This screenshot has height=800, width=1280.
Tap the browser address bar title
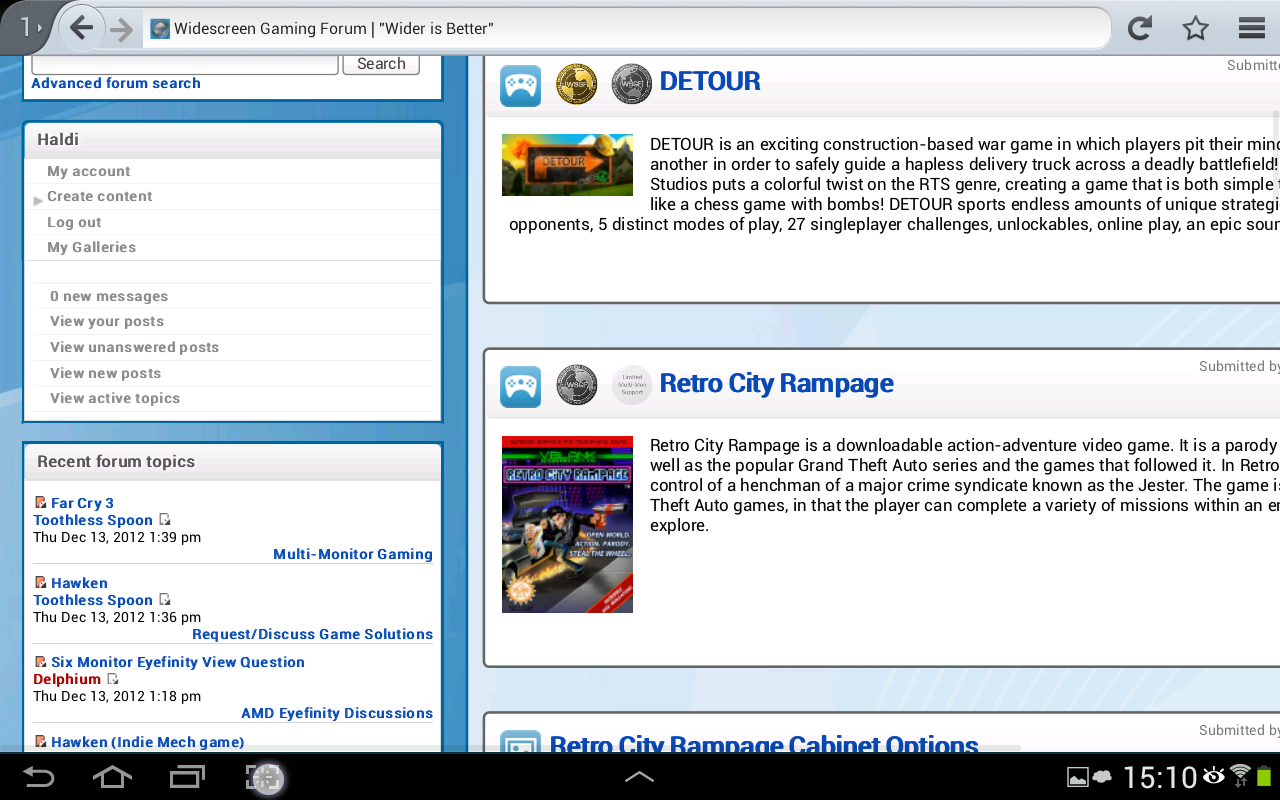pos(334,29)
